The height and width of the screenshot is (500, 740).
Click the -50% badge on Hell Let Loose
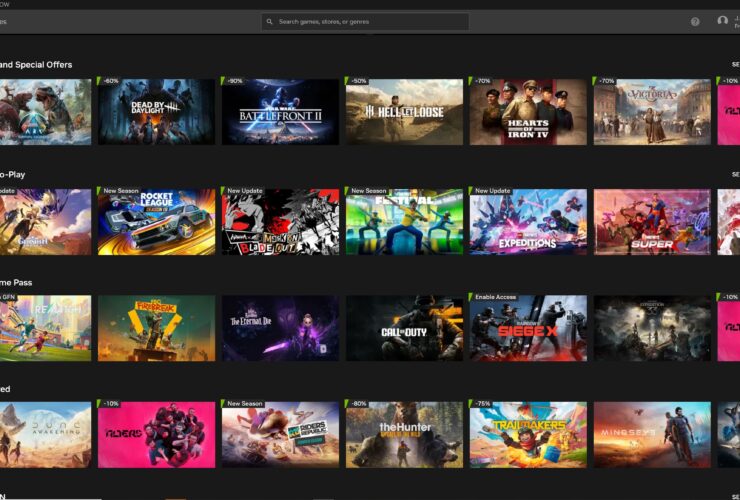[x=357, y=81]
